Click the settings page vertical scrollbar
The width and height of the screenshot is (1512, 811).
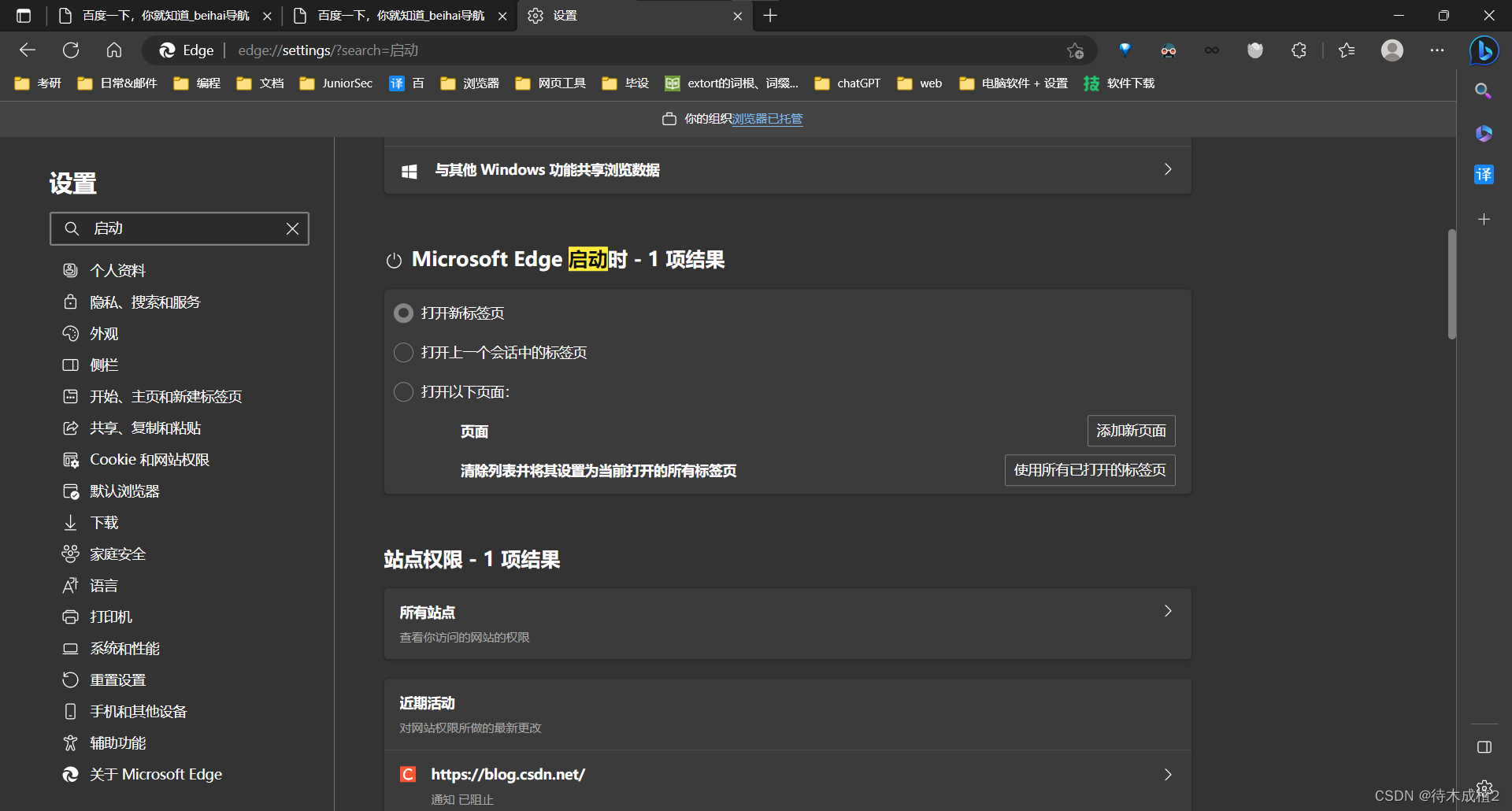tap(1451, 283)
